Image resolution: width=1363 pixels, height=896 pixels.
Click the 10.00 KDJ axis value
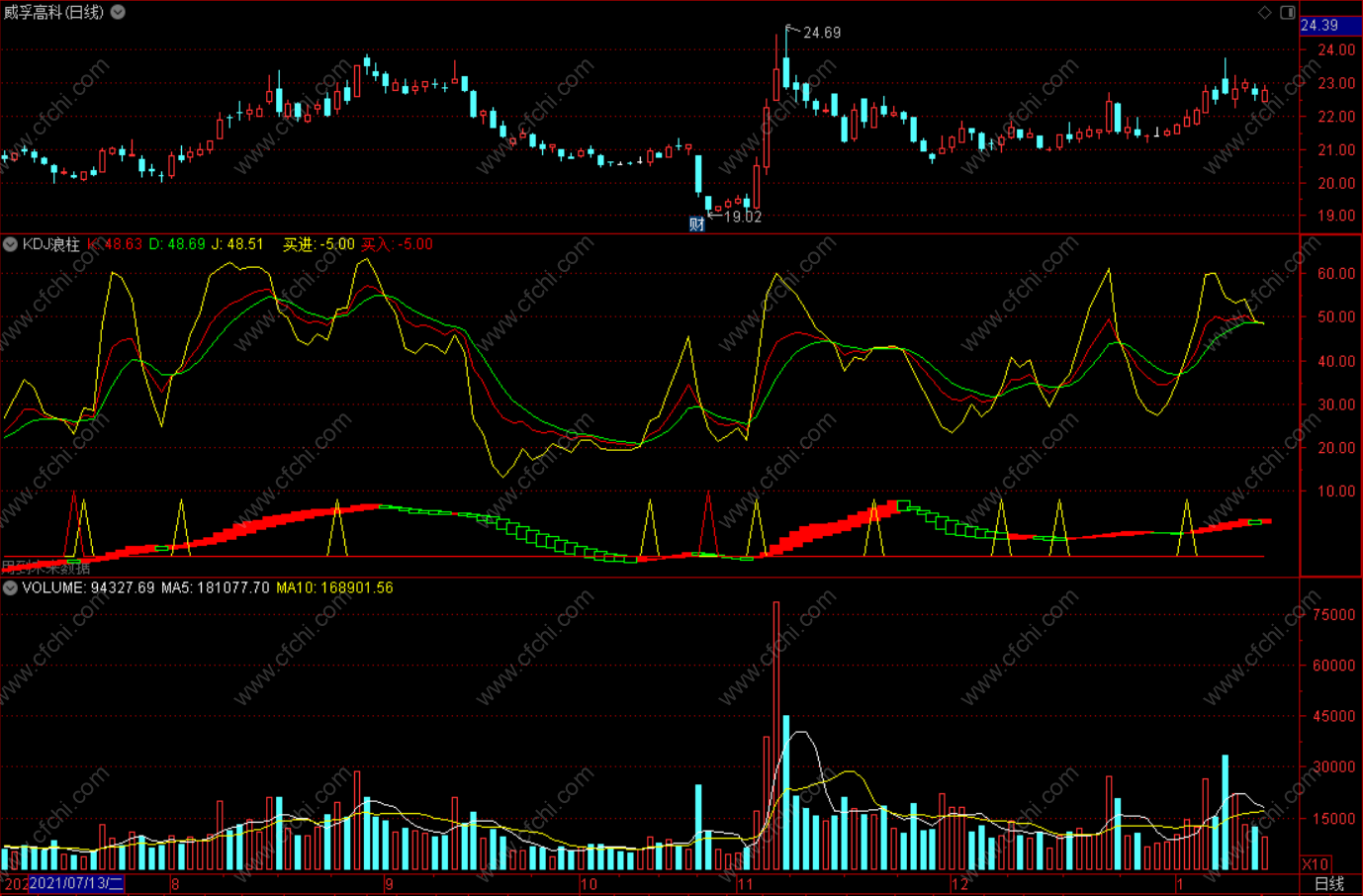1336,492
